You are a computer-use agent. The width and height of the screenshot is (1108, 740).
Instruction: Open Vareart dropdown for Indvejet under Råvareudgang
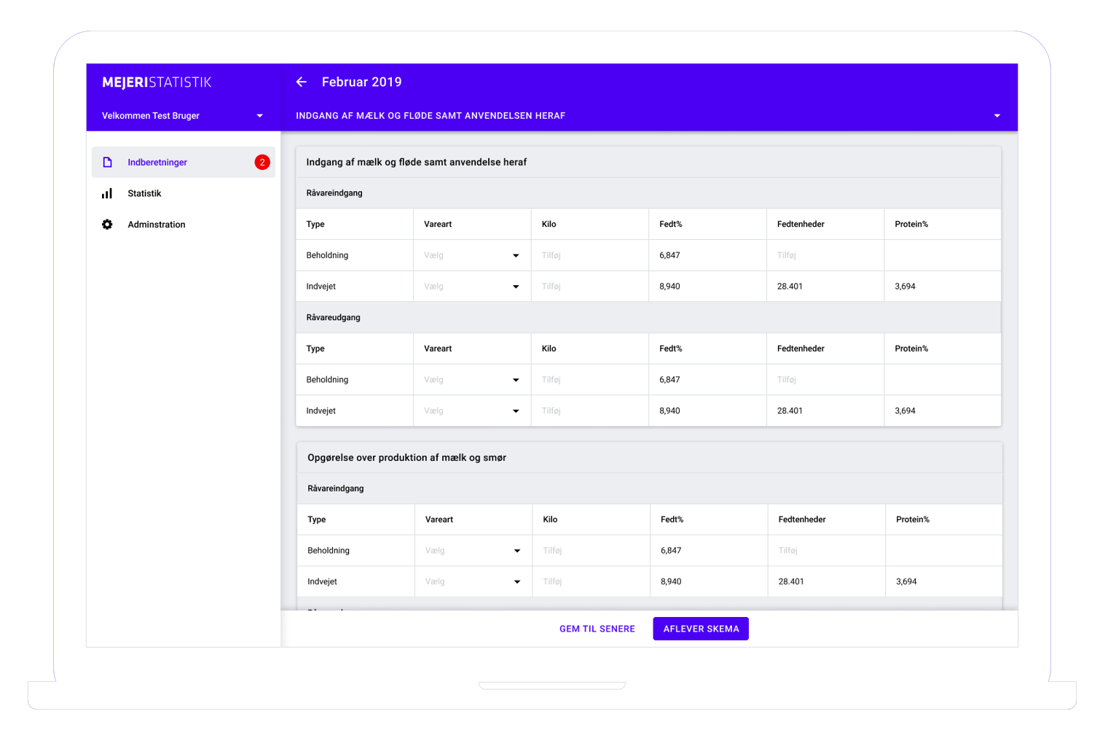pos(472,411)
